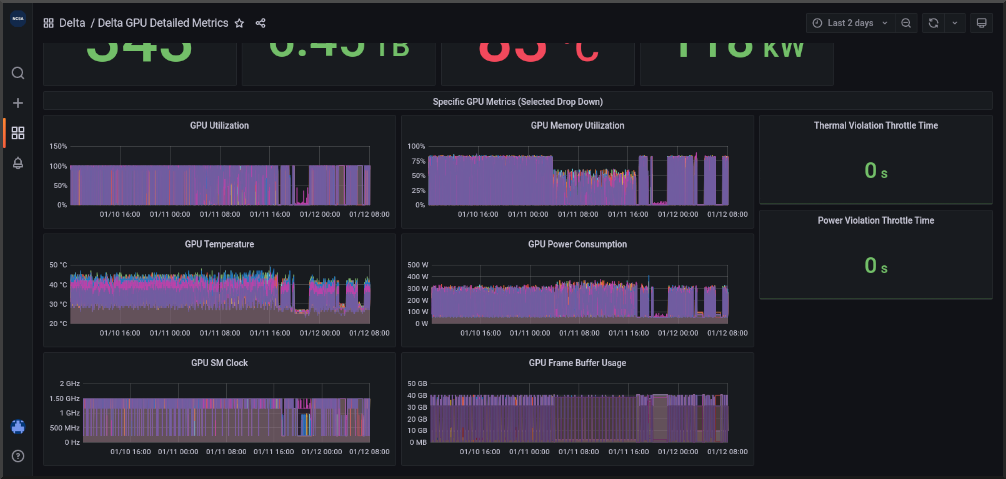Open the Last 2 days time picker
Image resolution: width=1006 pixels, height=479 pixels.
pyautogui.click(x=850, y=23)
